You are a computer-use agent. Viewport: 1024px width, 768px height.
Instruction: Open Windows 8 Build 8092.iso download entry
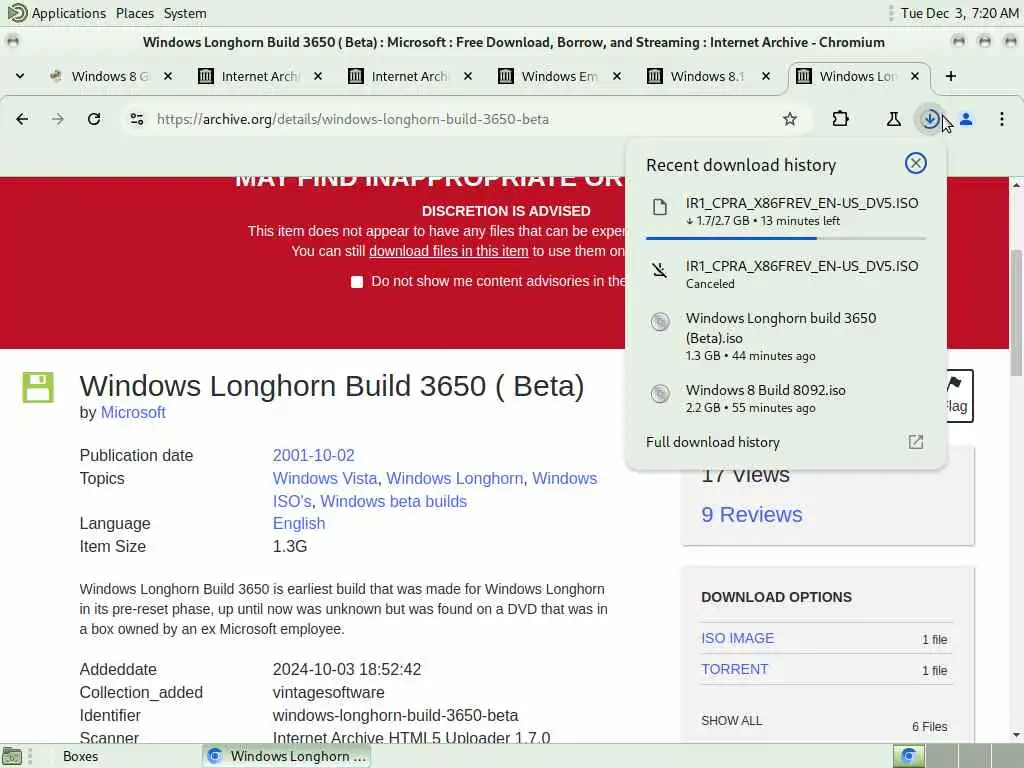pos(786,398)
